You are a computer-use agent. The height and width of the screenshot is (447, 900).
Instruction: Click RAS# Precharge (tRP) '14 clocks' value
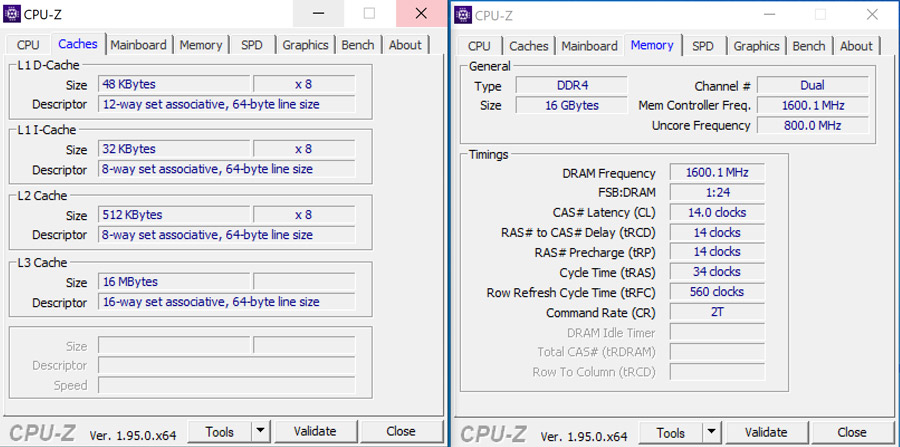pos(717,252)
